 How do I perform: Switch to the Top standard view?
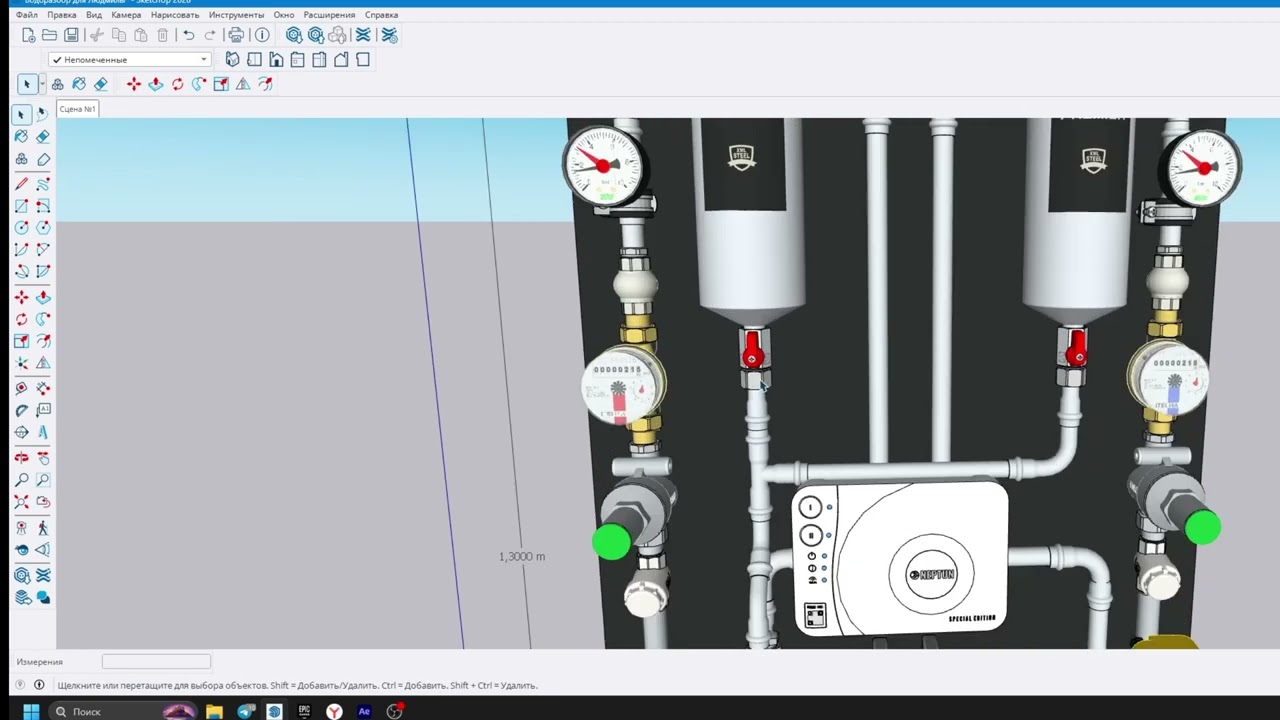(254, 60)
